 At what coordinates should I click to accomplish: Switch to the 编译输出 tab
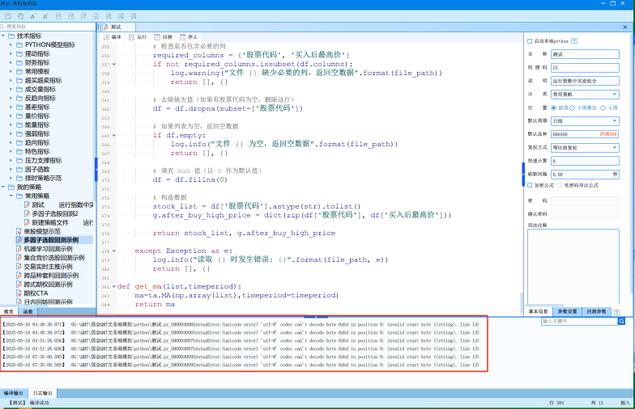14,393
